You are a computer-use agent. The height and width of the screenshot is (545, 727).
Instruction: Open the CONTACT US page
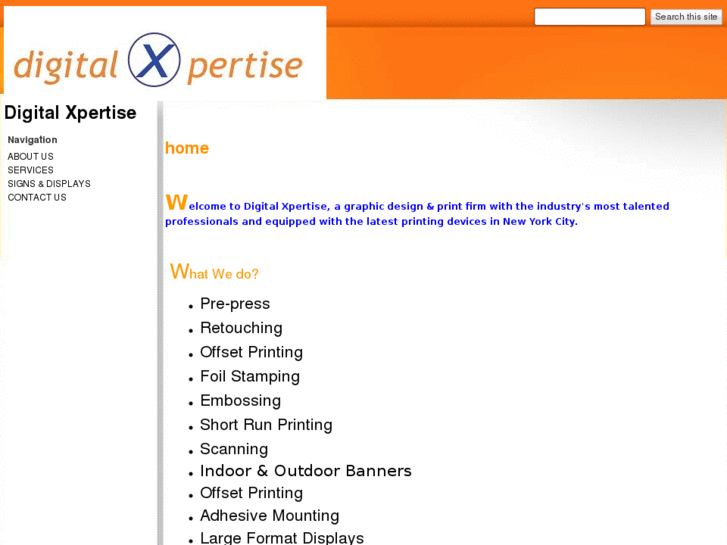tap(37, 197)
